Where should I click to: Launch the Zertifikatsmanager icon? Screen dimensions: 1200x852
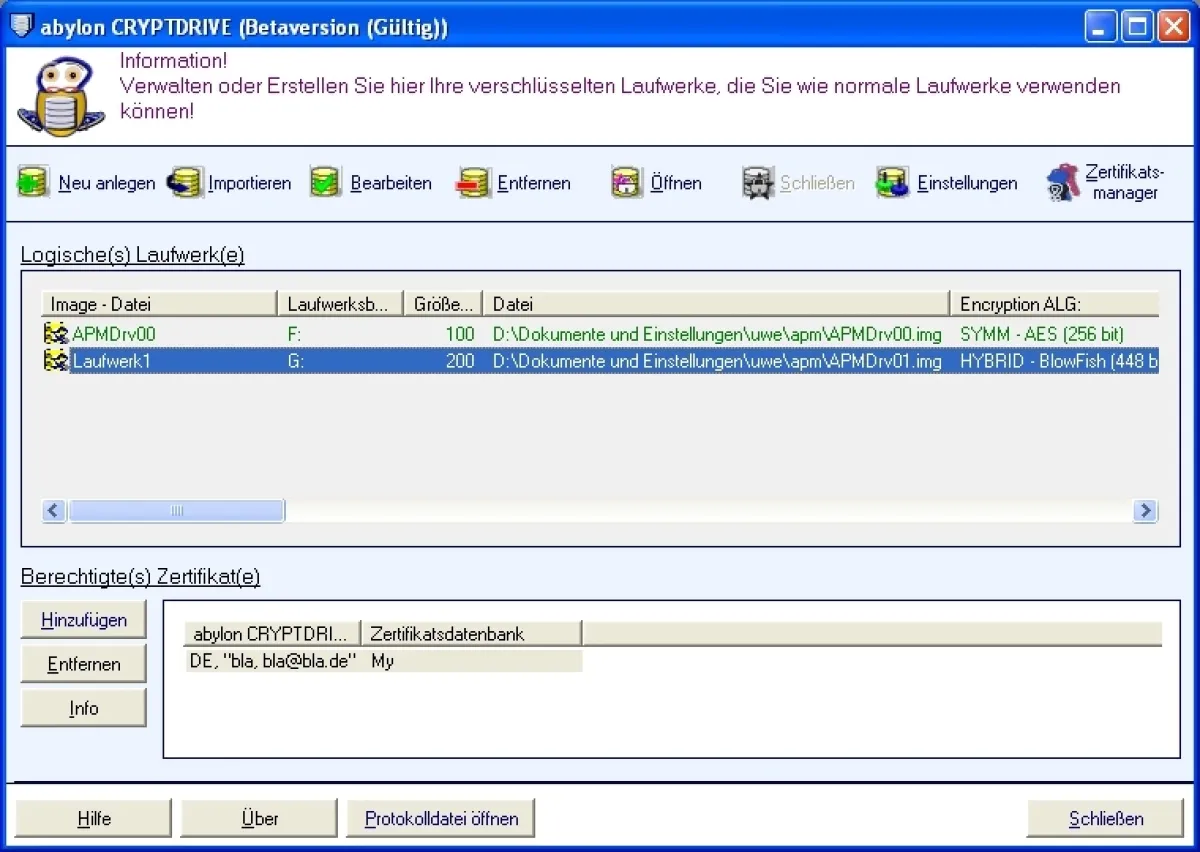(1063, 183)
